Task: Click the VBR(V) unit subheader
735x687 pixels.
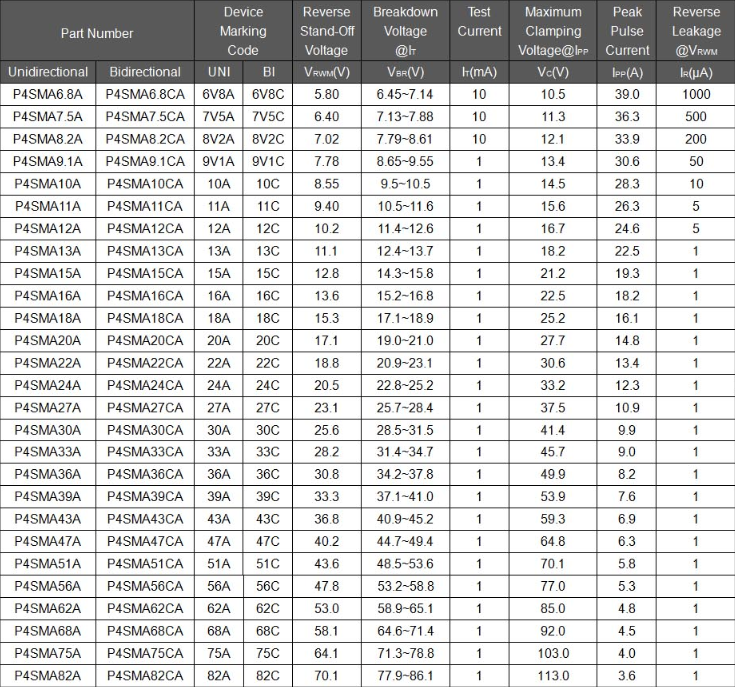Action: coord(405,73)
